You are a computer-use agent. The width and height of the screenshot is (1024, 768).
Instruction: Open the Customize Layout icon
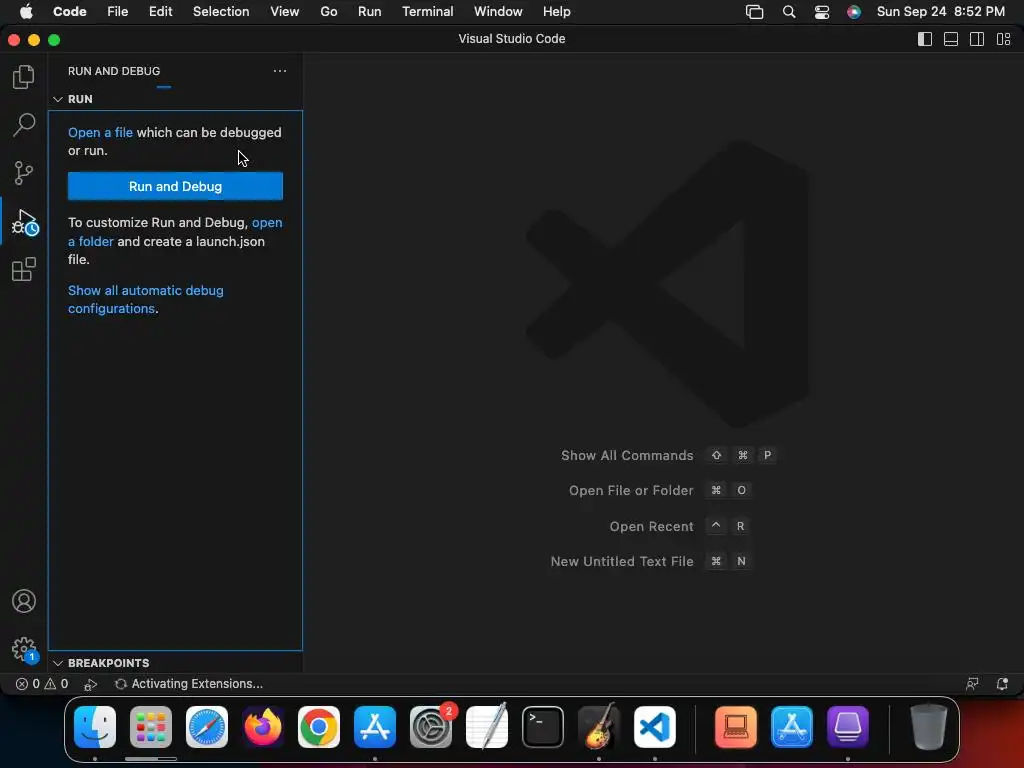(x=1004, y=39)
